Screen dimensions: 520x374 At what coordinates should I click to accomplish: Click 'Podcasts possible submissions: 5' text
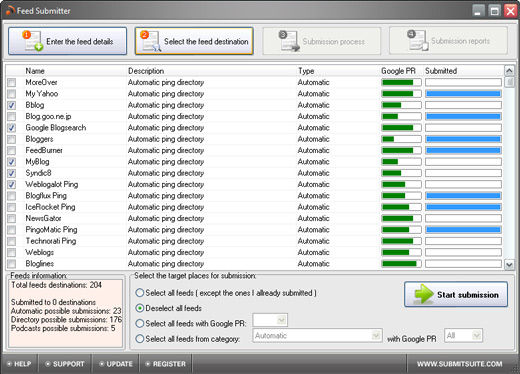pos(63,328)
